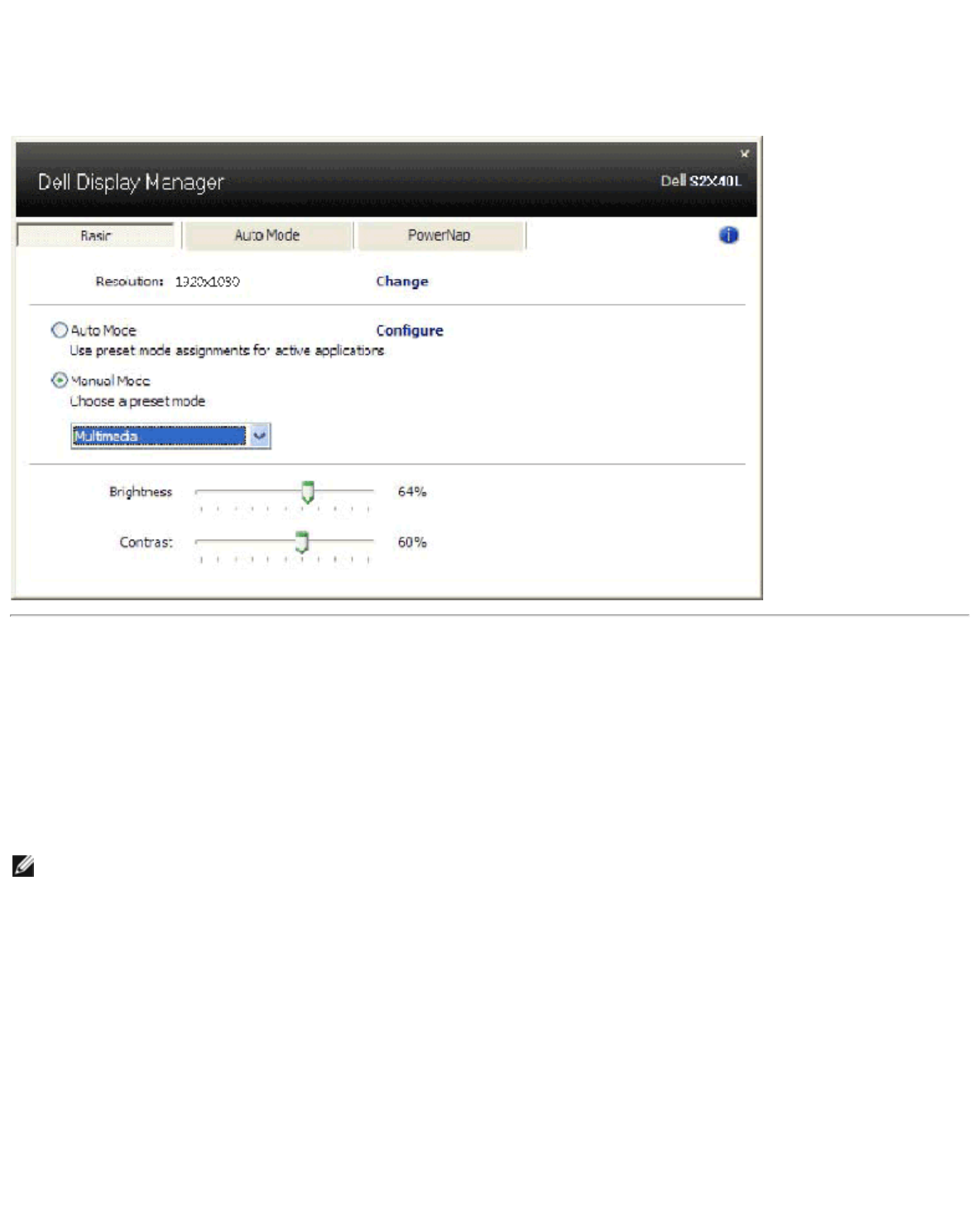Click the 1920x1080 resolution value
Image resolution: width=980 pixels, height=1208 pixels.
(x=208, y=282)
